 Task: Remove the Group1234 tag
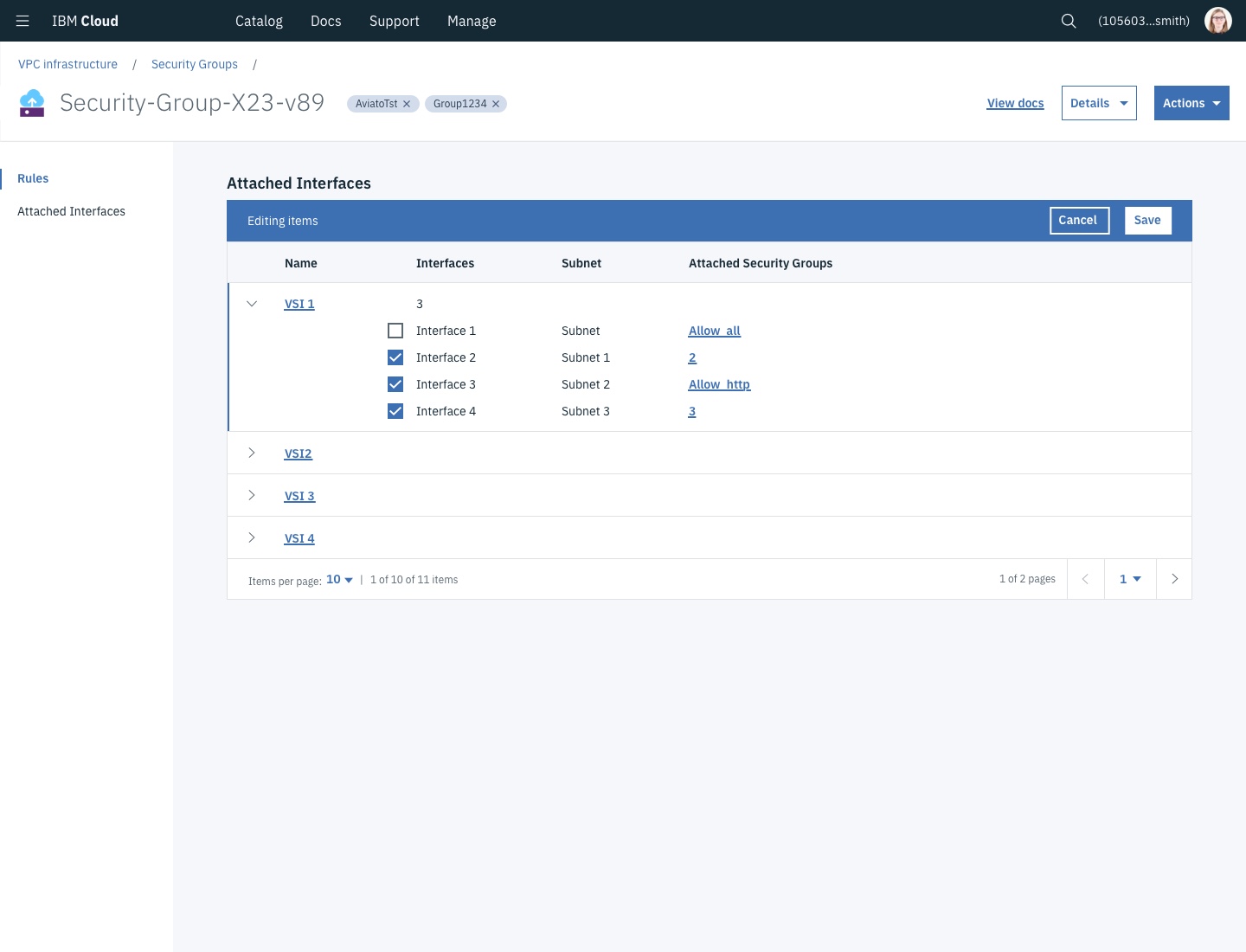[x=495, y=104]
